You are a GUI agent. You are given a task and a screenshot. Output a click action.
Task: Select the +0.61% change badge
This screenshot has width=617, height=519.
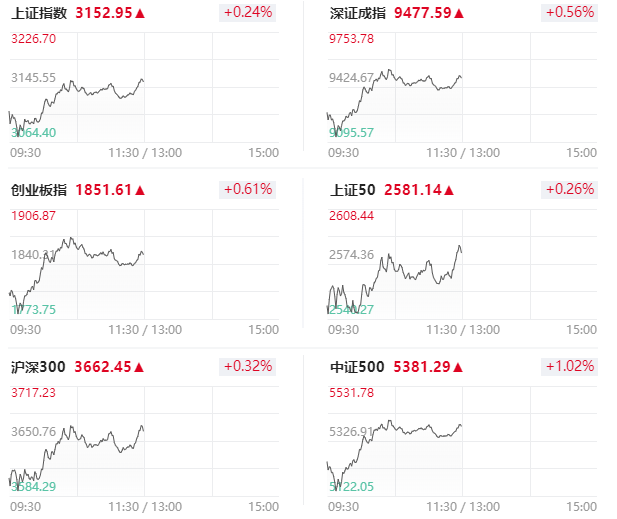[248, 189]
